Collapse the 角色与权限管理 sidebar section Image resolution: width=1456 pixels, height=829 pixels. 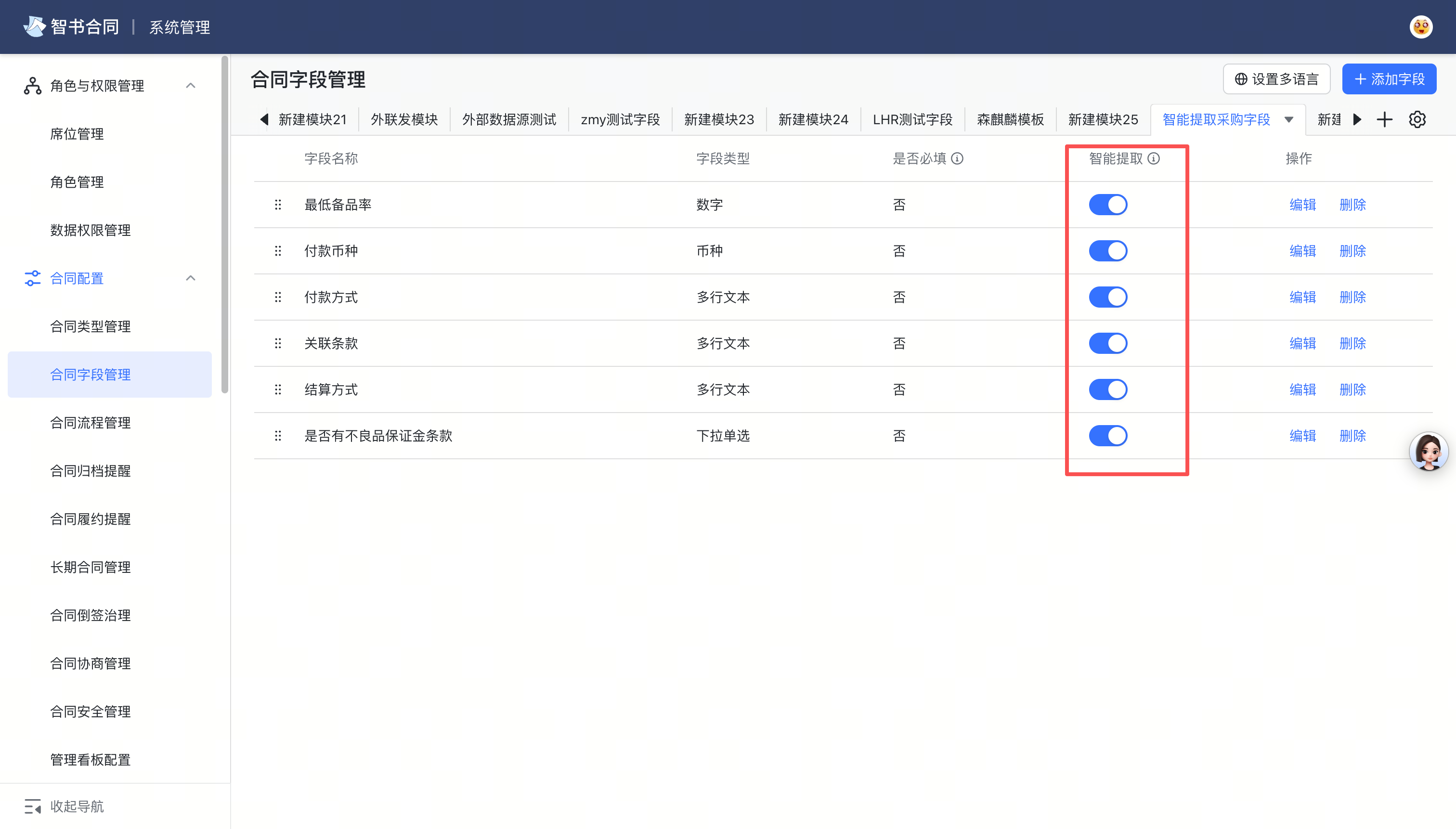190,85
